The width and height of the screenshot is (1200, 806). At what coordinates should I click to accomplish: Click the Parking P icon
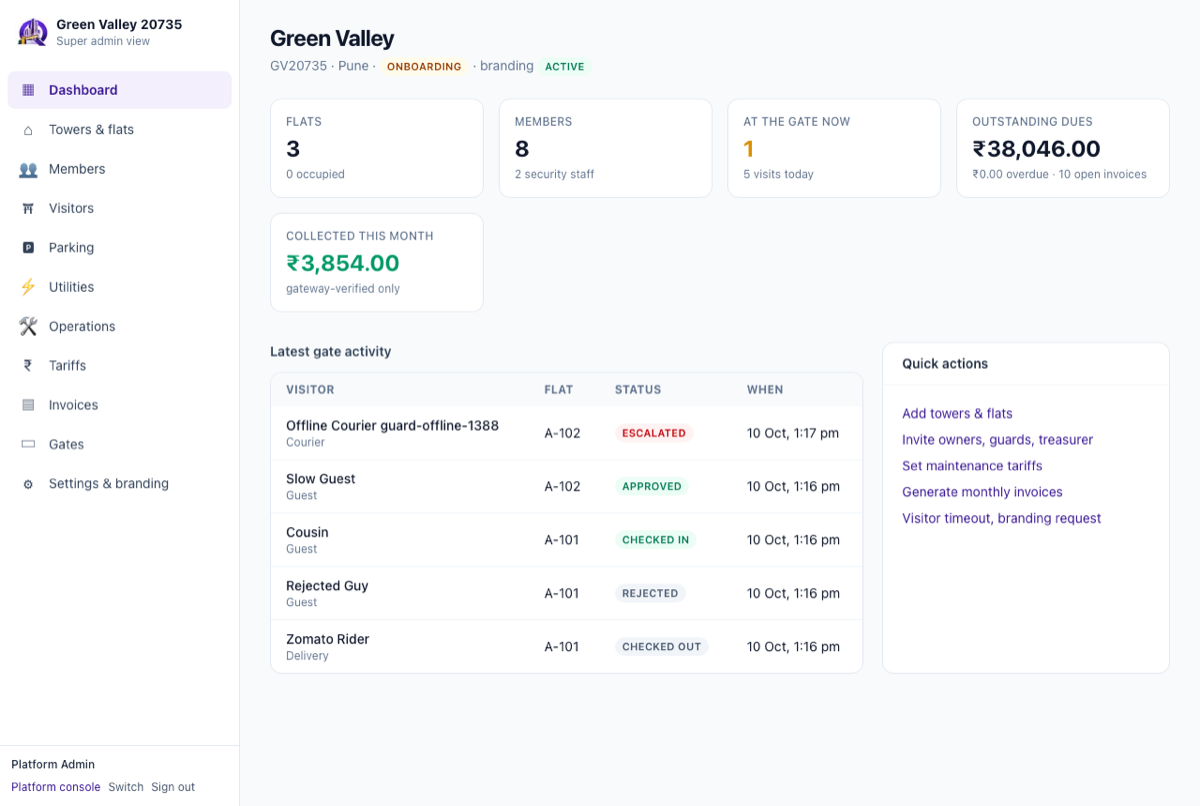(28, 248)
